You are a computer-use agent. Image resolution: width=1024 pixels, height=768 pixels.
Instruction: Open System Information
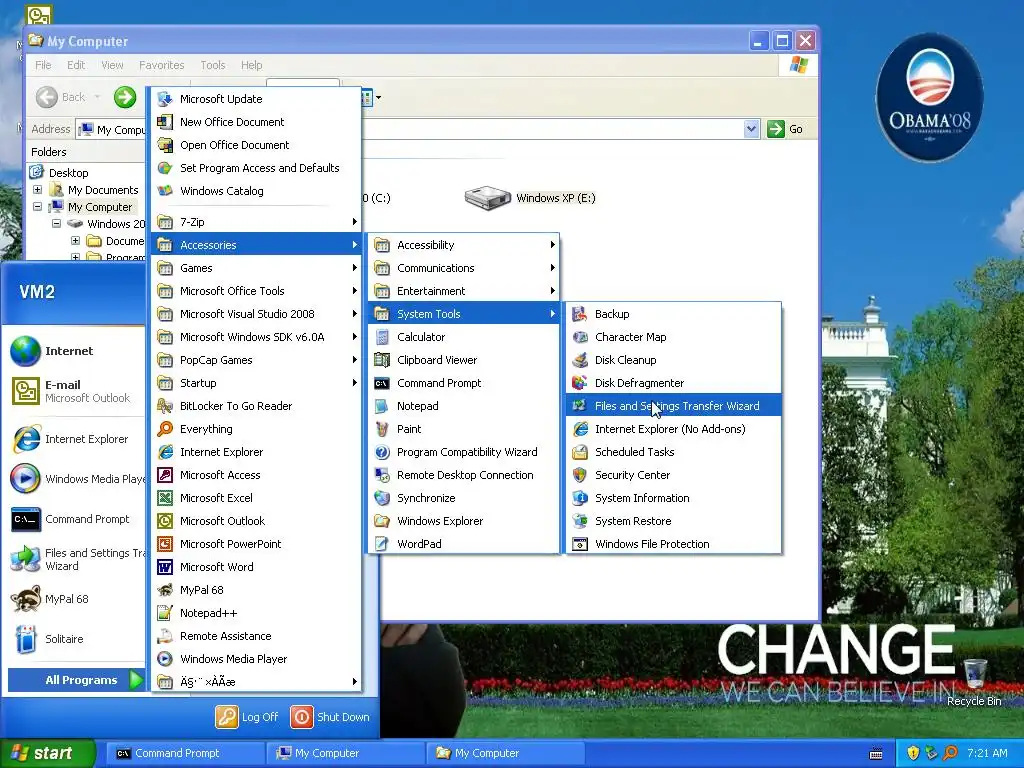pyautogui.click(x=673, y=498)
